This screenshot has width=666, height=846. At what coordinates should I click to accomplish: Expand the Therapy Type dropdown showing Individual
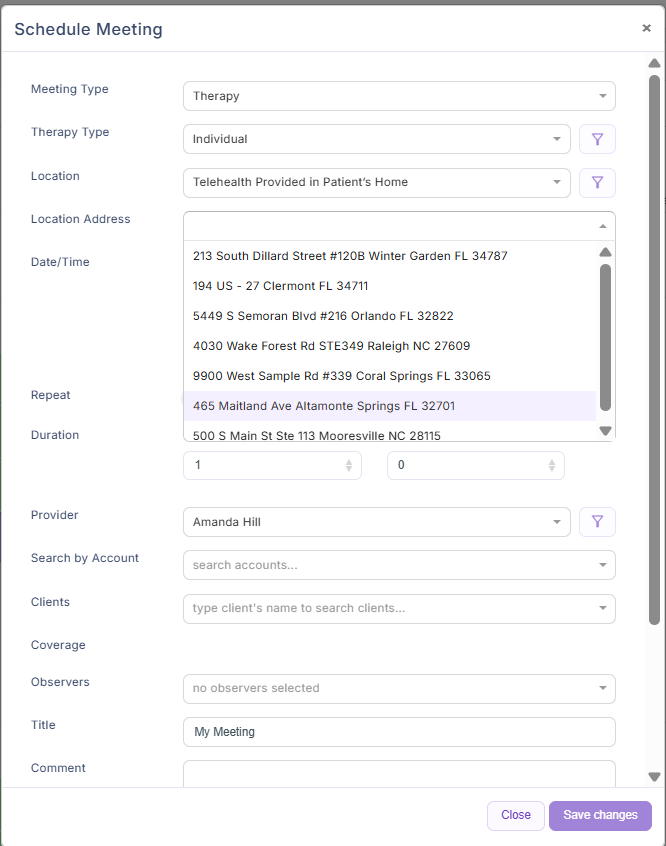(376, 139)
